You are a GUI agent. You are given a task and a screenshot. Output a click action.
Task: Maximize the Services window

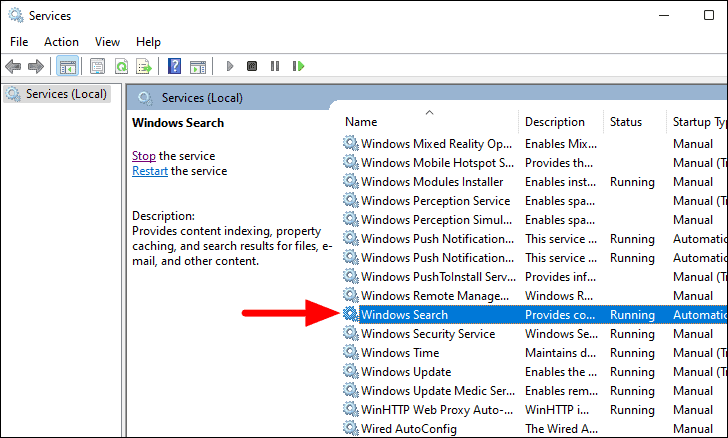point(708,15)
